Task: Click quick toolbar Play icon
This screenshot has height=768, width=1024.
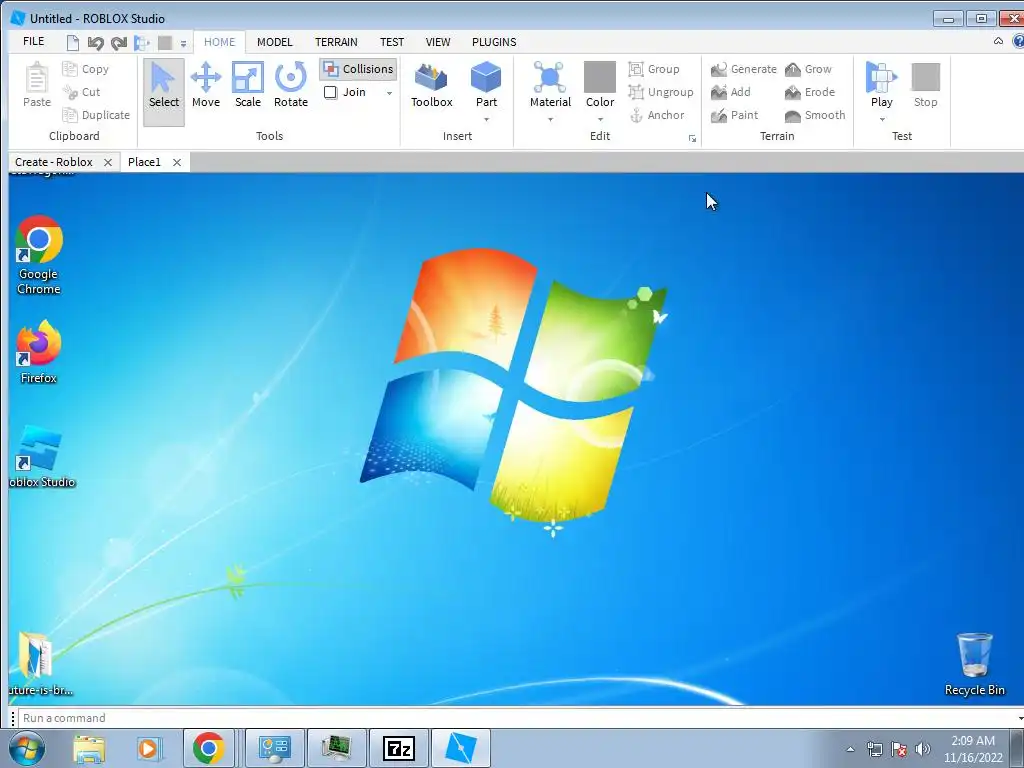Action: point(142,43)
